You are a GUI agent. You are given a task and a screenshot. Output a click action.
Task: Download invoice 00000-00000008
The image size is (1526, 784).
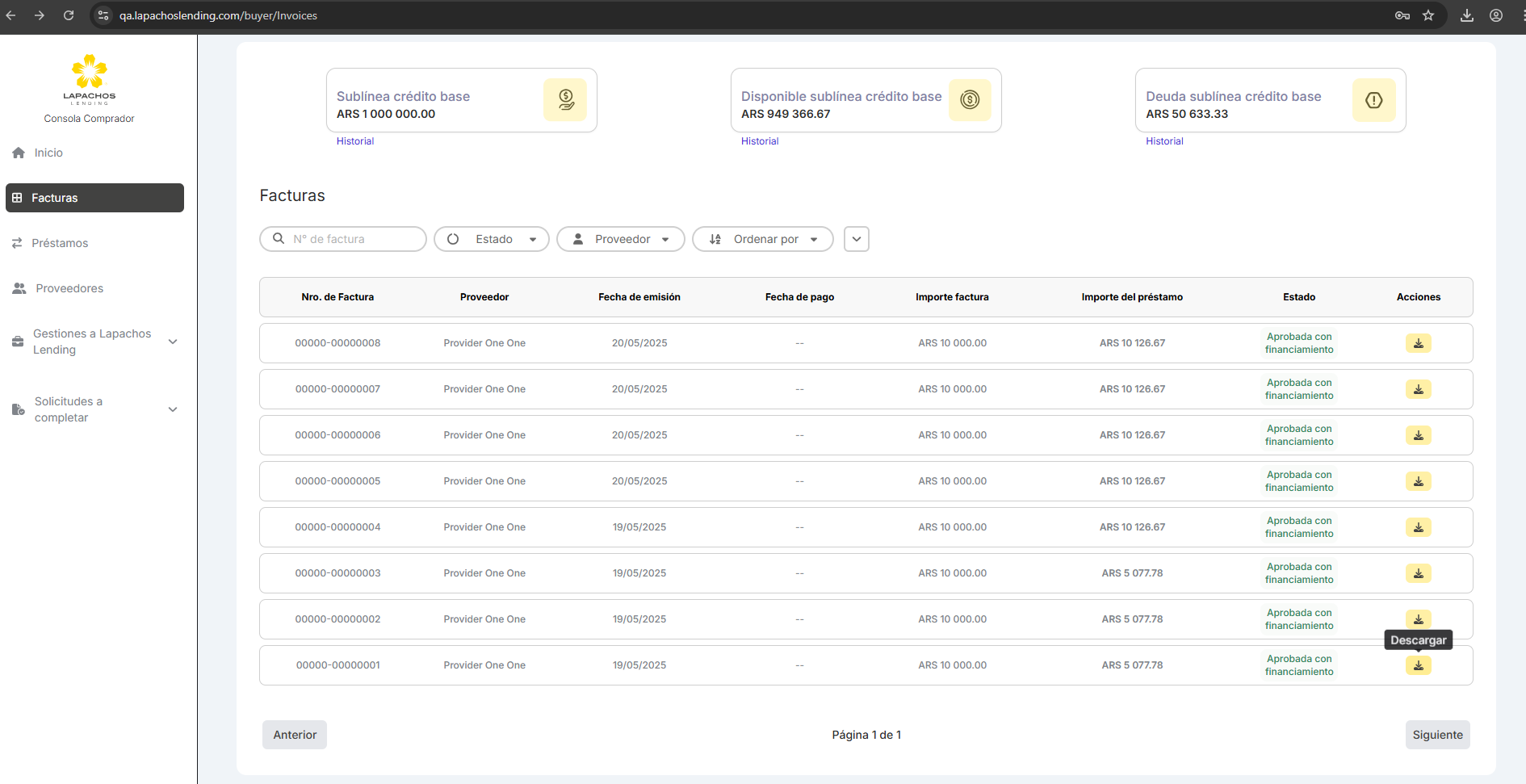pyautogui.click(x=1418, y=343)
